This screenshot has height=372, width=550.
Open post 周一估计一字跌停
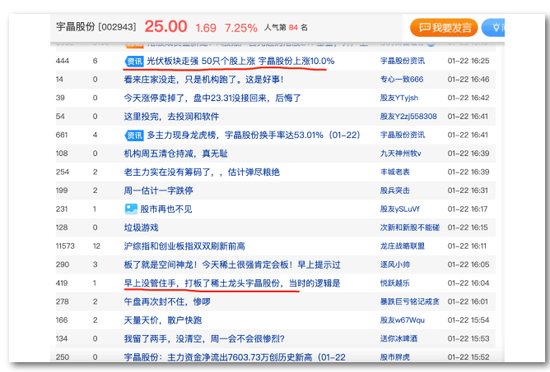pos(158,191)
